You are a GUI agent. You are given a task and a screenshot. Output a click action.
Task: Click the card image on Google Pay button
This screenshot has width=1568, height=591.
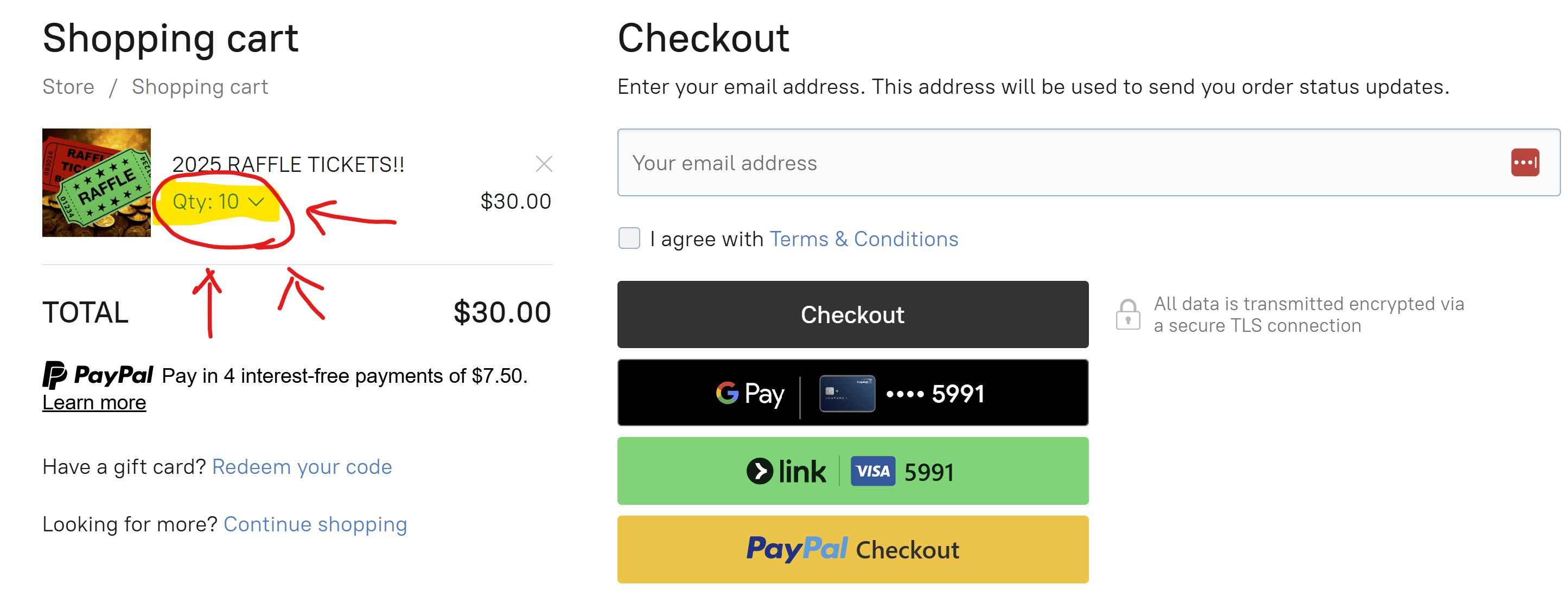click(x=847, y=394)
